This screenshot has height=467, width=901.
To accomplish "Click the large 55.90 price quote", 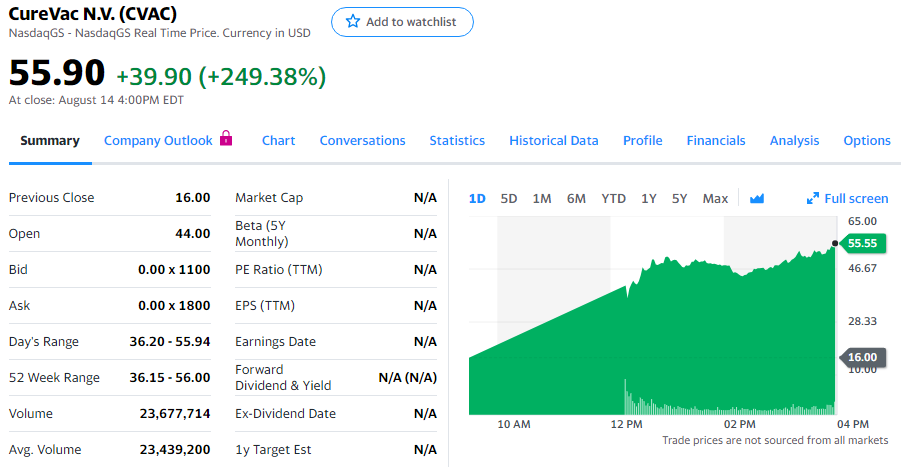I will 57,73.
